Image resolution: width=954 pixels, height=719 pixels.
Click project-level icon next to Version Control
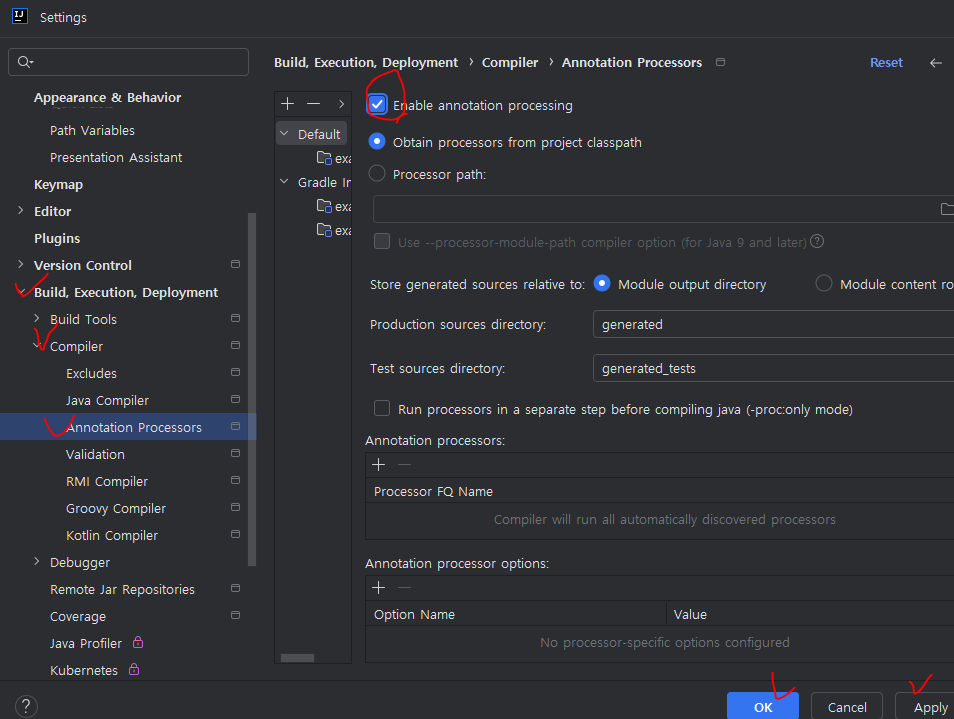[235, 264]
